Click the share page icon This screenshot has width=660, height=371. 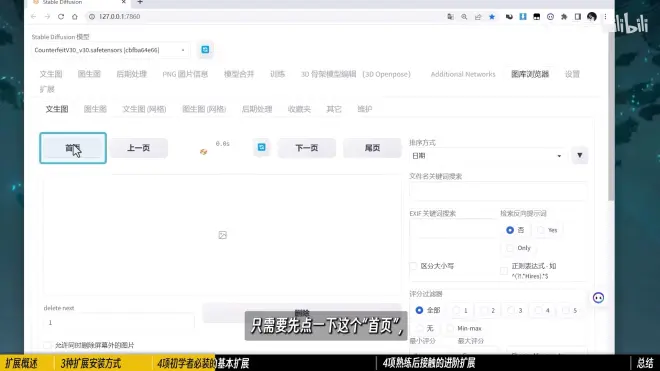(x=478, y=17)
